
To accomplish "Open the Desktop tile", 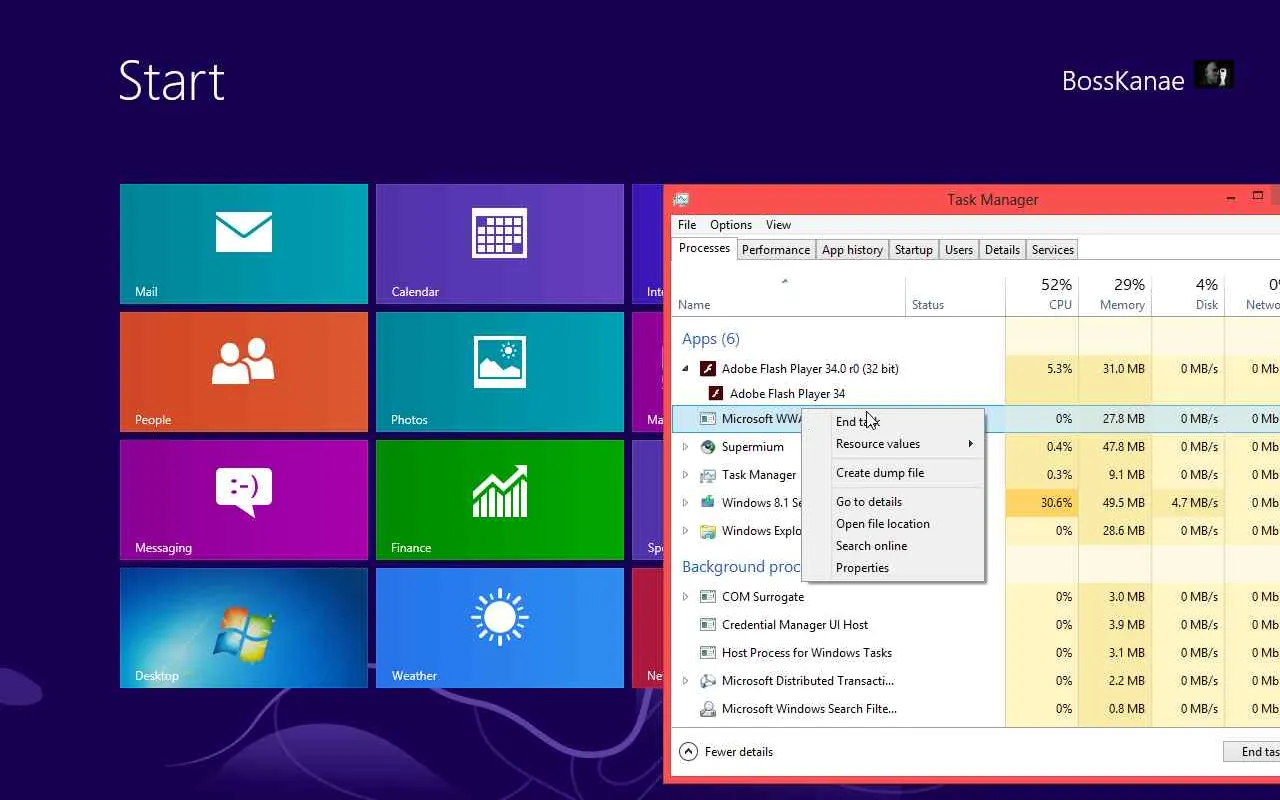I will [x=244, y=628].
